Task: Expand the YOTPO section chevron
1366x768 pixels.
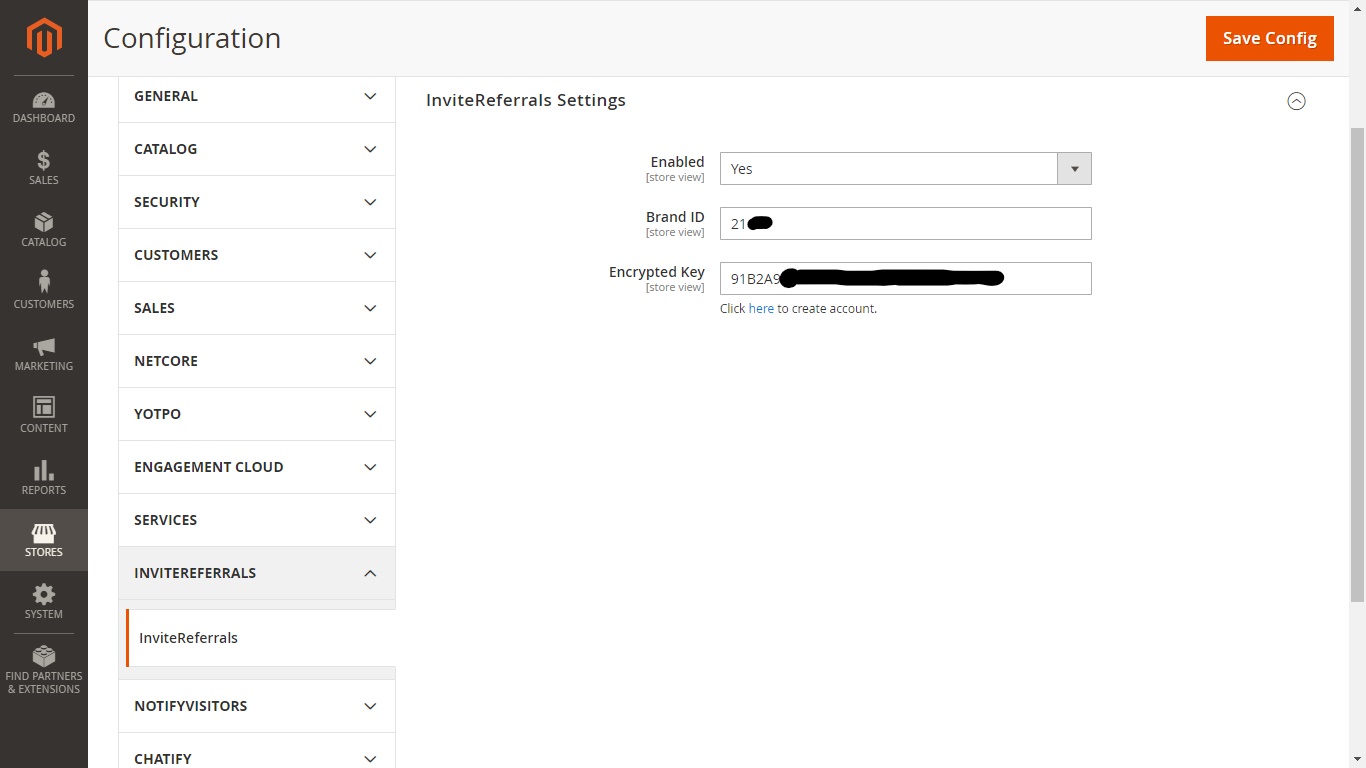Action: click(370, 414)
